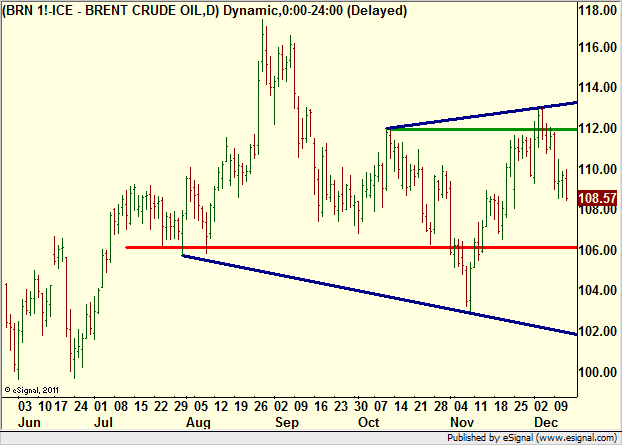622x445 pixels.
Task: Click the '07' date label above Oct
Action: [381, 407]
